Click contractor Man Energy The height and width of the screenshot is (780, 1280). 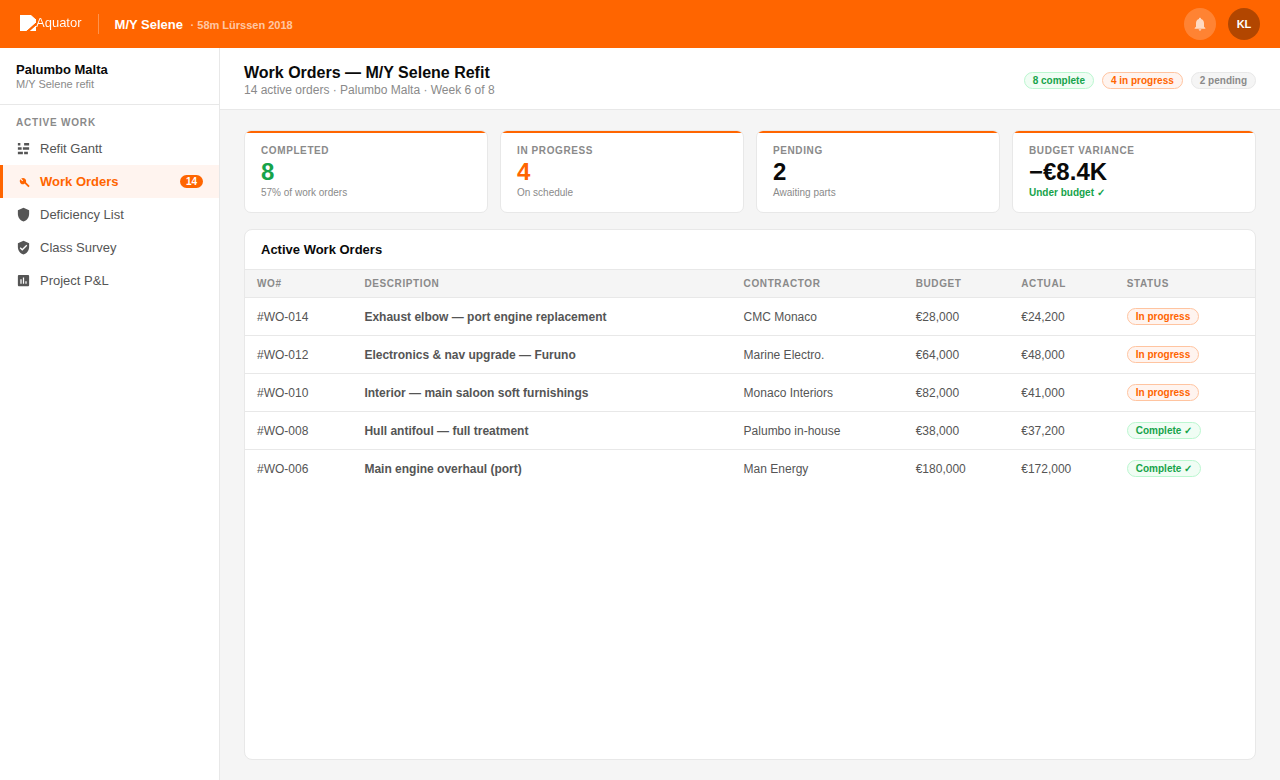coord(776,469)
